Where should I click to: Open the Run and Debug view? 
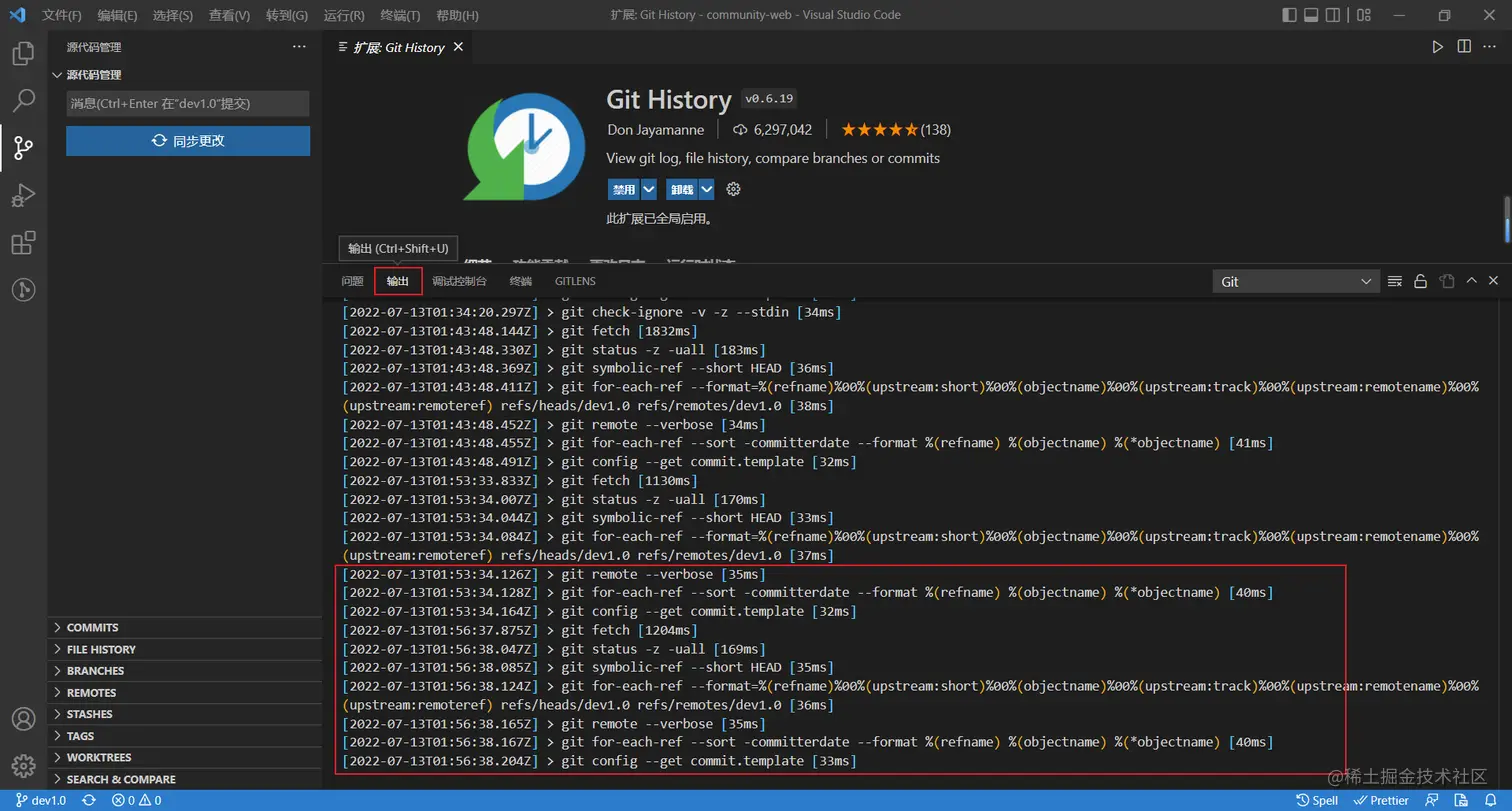point(23,195)
